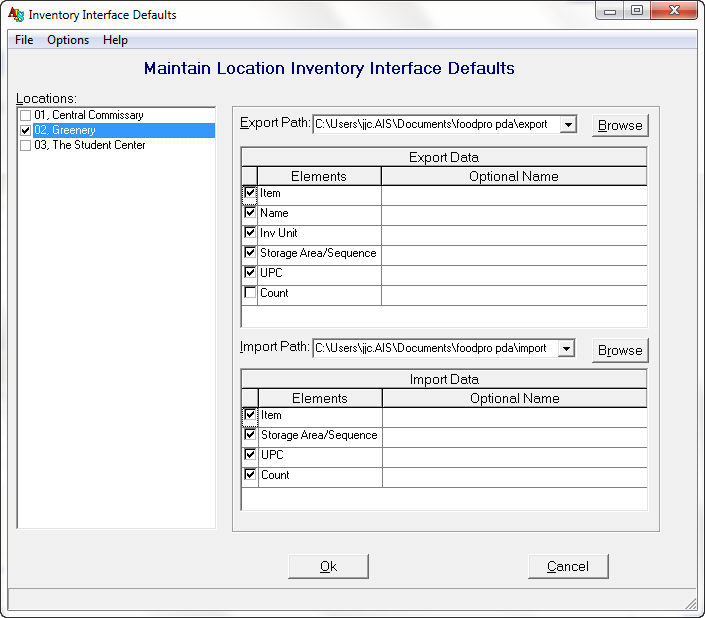Toggle the Export Data Name checkbox

[x=250, y=213]
